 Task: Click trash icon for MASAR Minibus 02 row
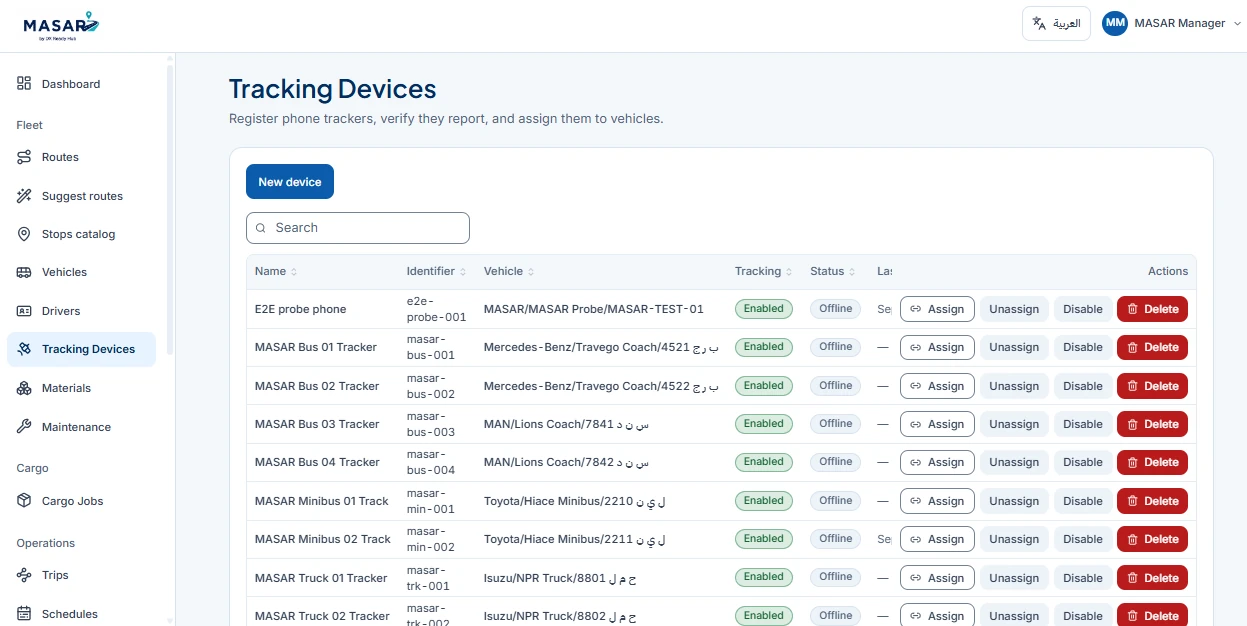coord(1133,539)
